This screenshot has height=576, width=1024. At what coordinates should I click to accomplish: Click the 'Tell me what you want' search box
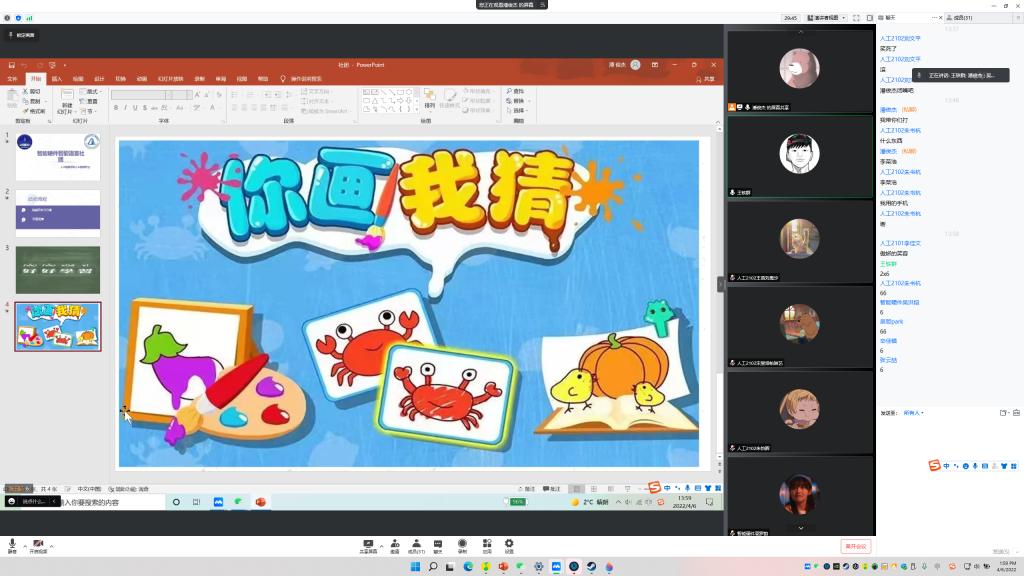(302, 78)
